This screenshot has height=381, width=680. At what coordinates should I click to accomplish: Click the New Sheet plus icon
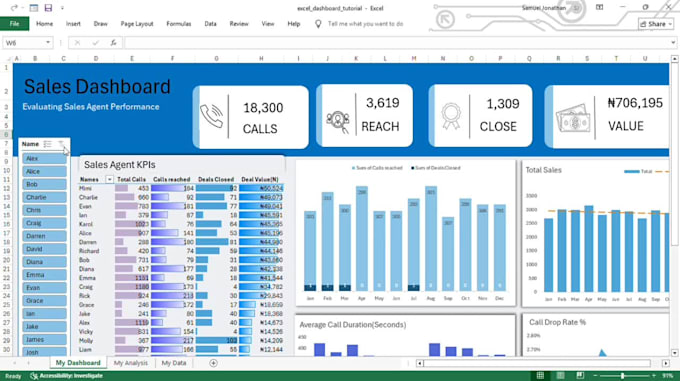click(x=213, y=363)
